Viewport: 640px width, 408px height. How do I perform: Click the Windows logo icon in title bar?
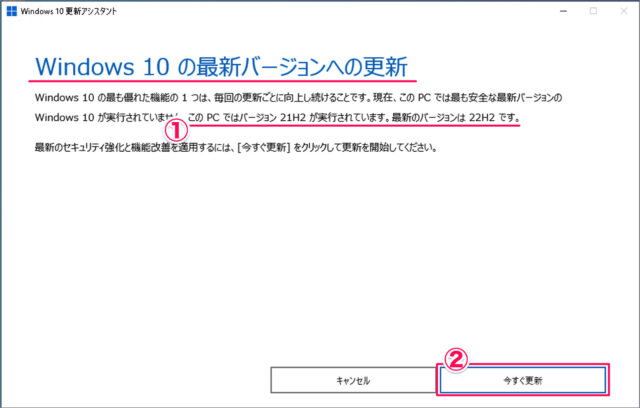pos(12,11)
